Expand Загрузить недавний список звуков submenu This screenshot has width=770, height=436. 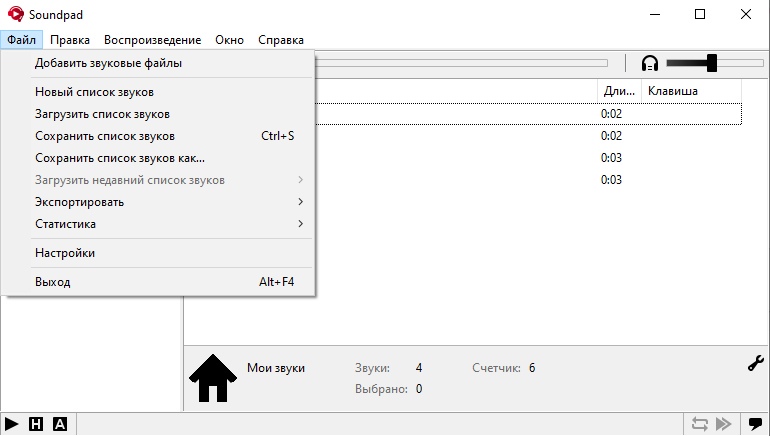[158, 180]
